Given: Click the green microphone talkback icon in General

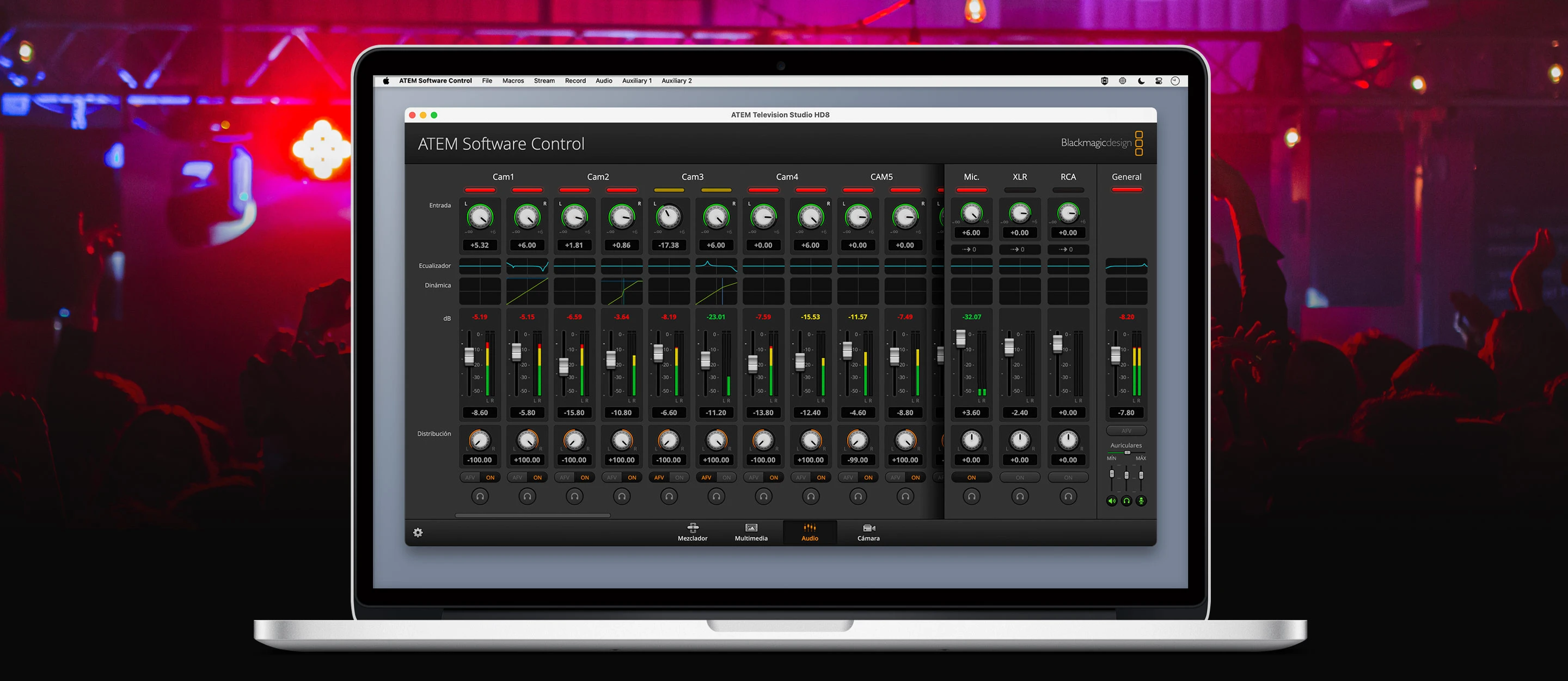Looking at the screenshot, I should coord(1141,501).
